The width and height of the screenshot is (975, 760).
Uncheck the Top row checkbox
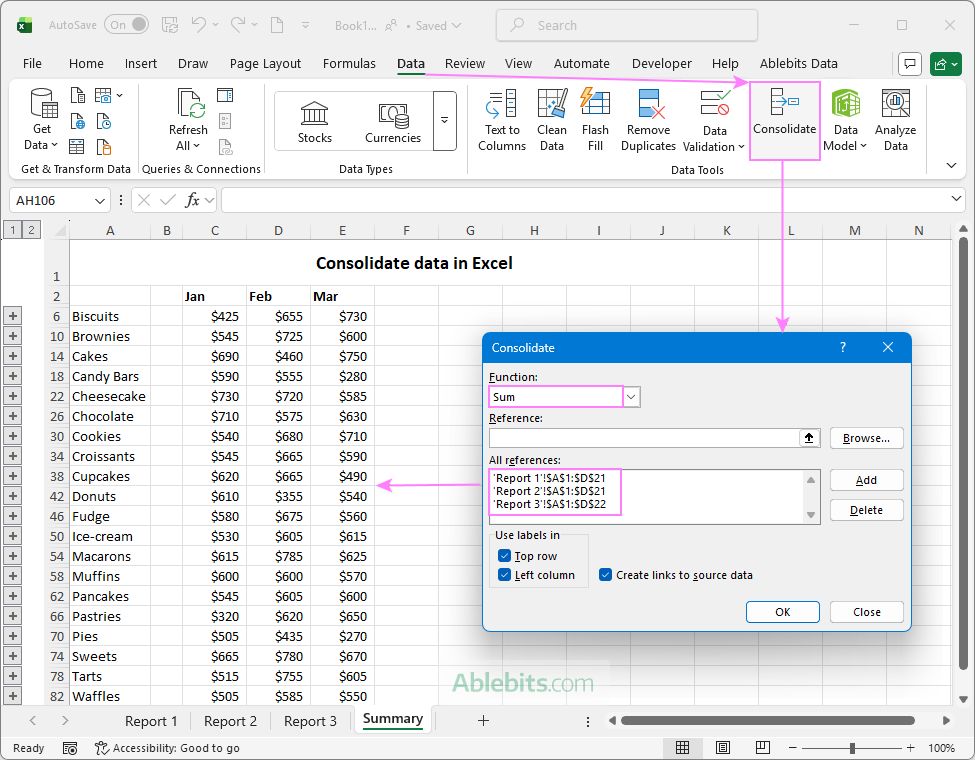click(x=504, y=556)
